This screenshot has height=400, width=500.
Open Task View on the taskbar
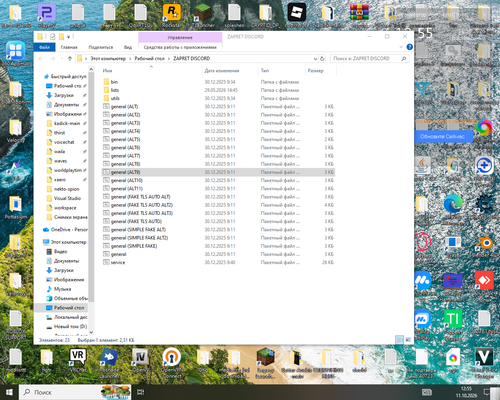click(x=141, y=392)
